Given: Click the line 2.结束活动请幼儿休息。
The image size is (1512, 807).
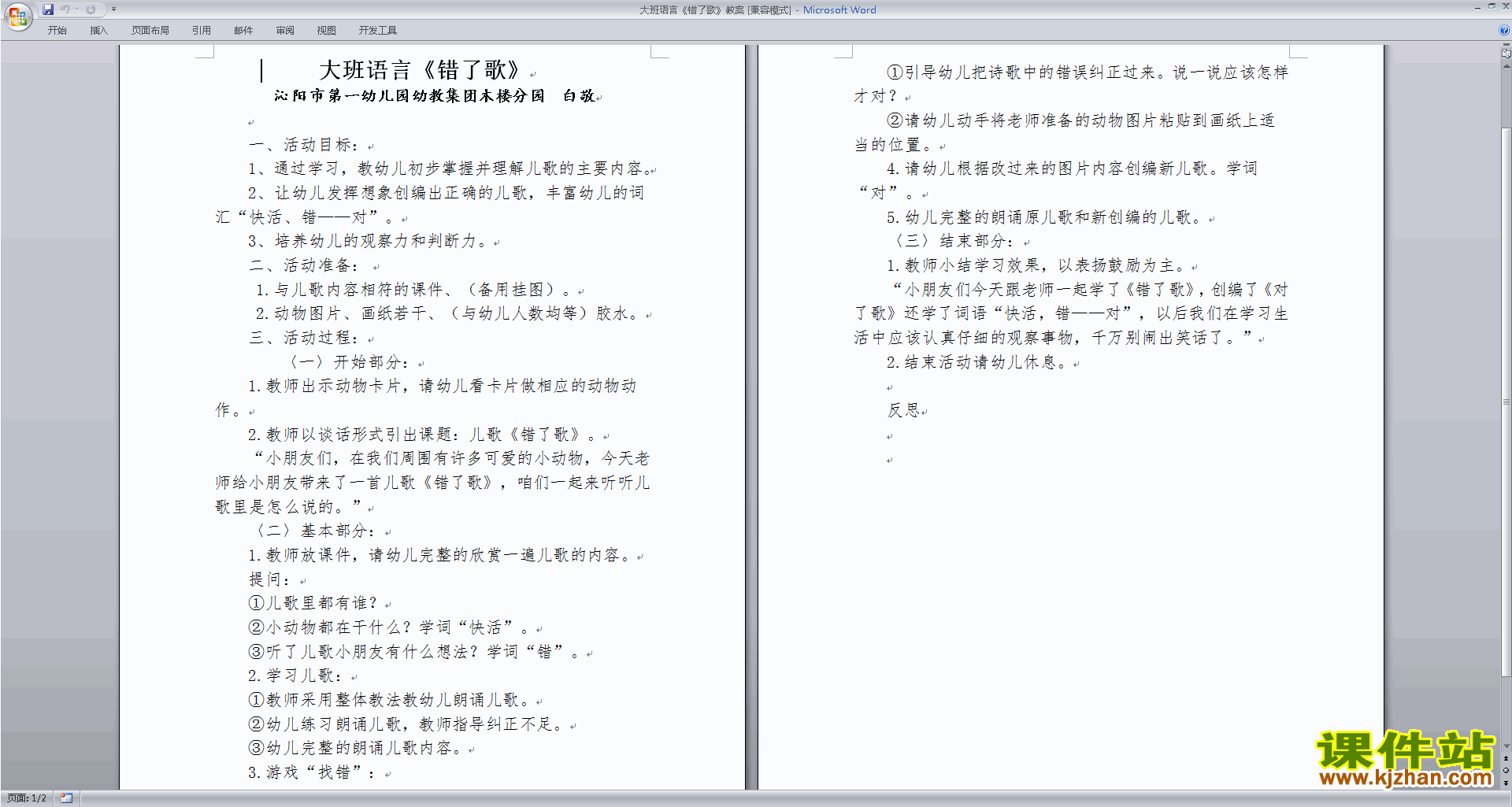Looking at the screenshot, I should coord(977,362).
